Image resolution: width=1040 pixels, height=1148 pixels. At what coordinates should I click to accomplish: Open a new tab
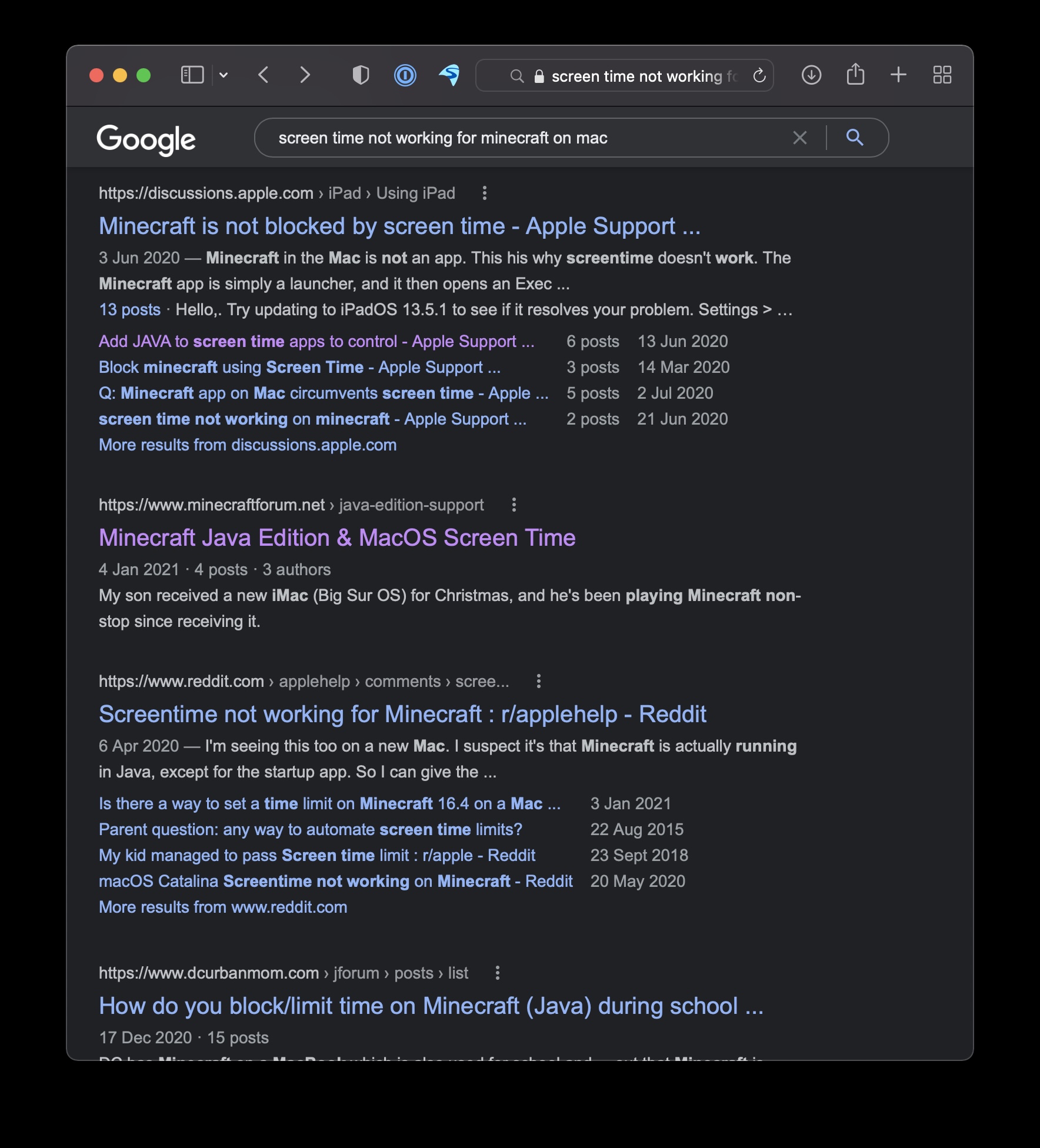pos(898,75)
